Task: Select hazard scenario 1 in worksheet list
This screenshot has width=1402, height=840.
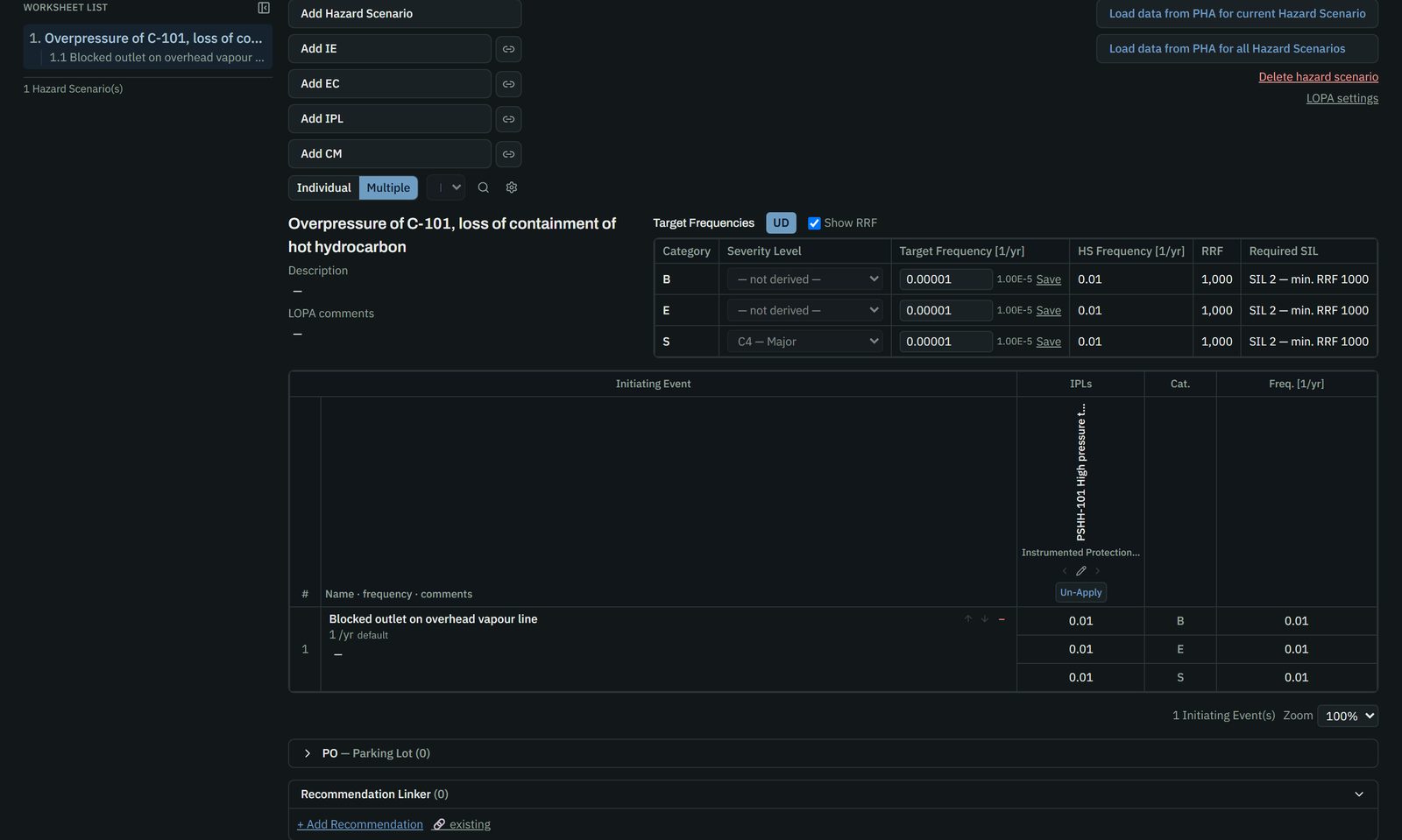Action: [147, 39]
